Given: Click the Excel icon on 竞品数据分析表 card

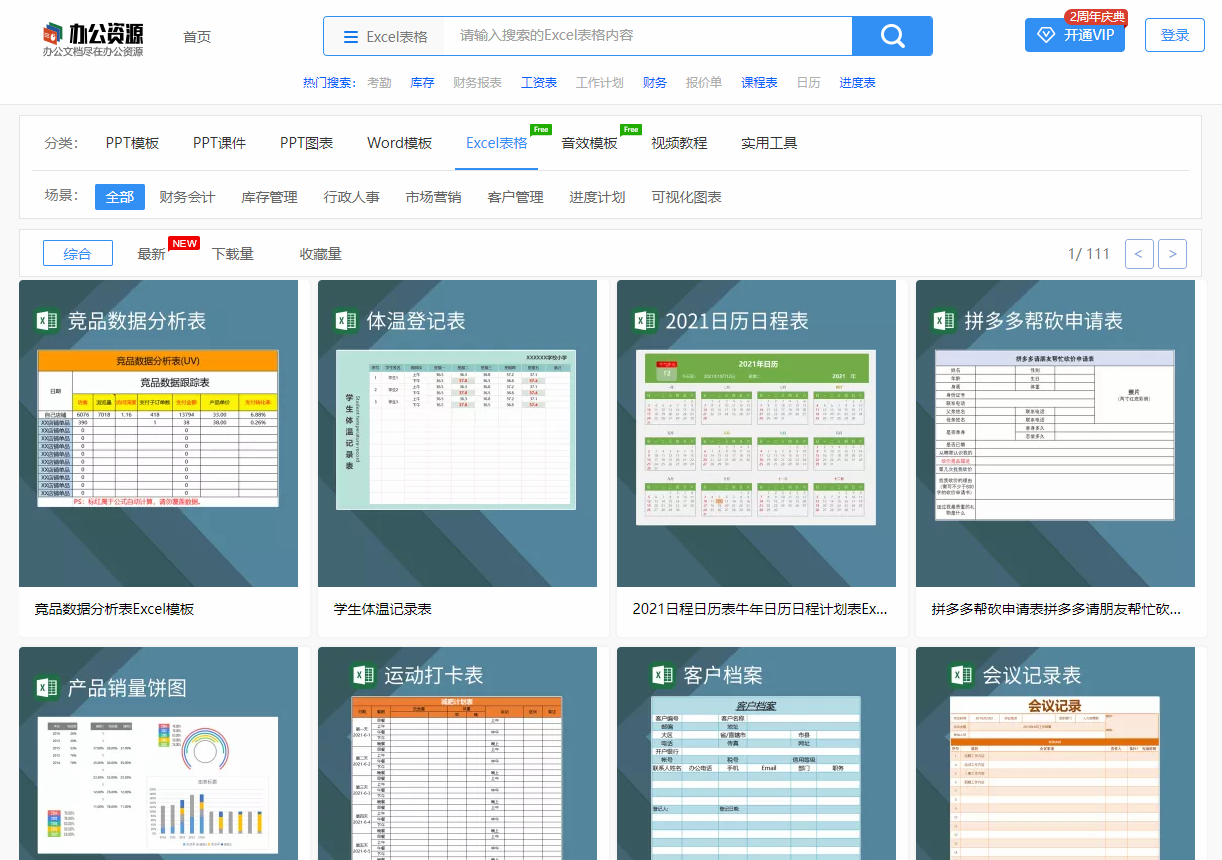Looking at the screenshot, I should (x=46, y=320).
